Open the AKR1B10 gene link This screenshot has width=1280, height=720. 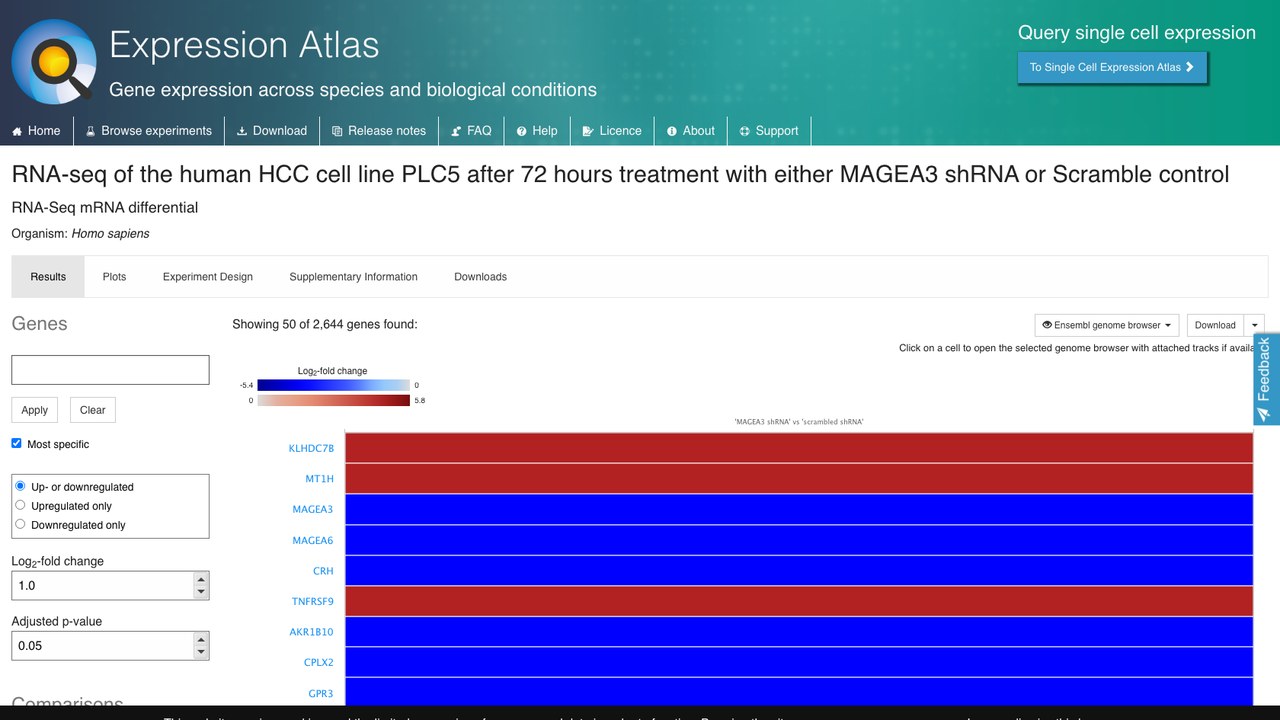click(312, 632)
